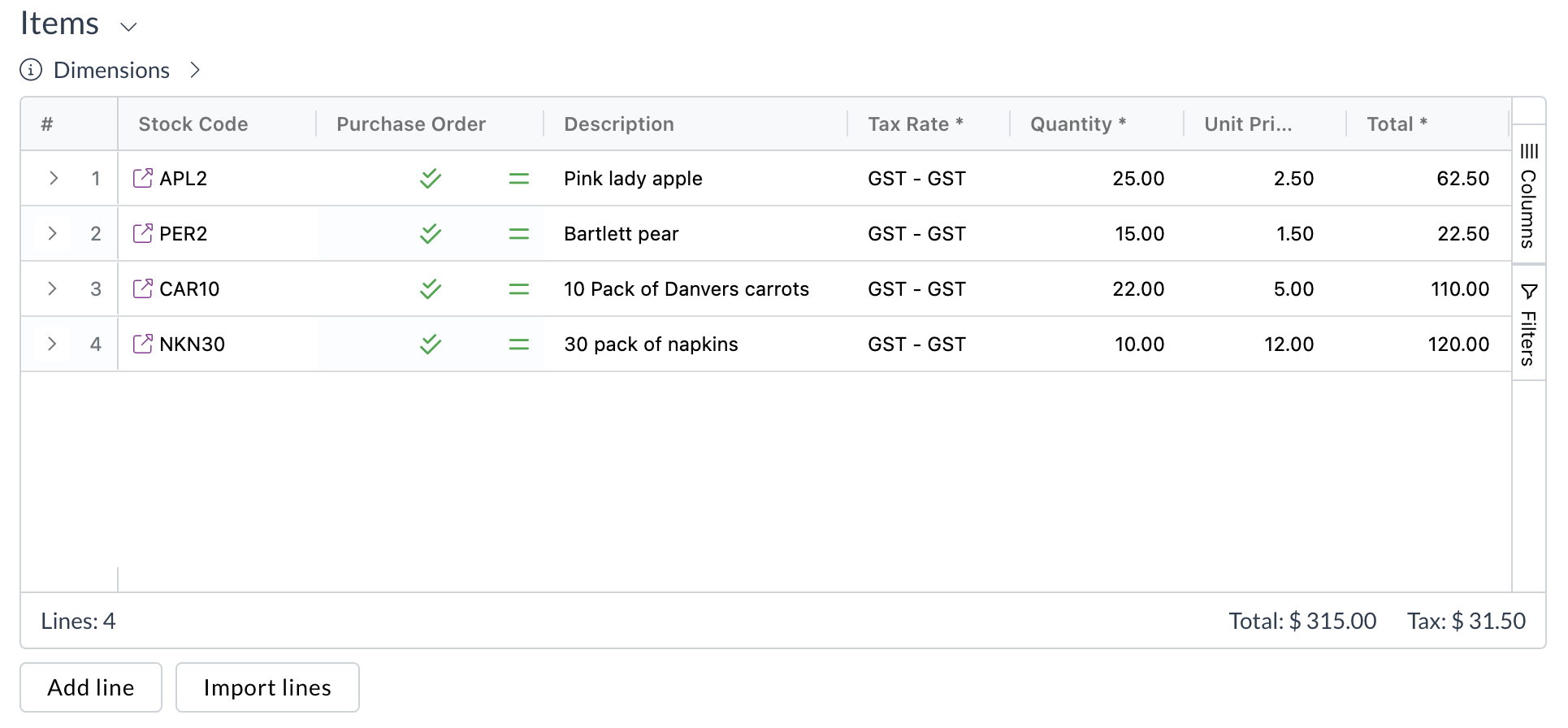
Task: Open the PER2 stock code link icon
Action: pos(142,233)
